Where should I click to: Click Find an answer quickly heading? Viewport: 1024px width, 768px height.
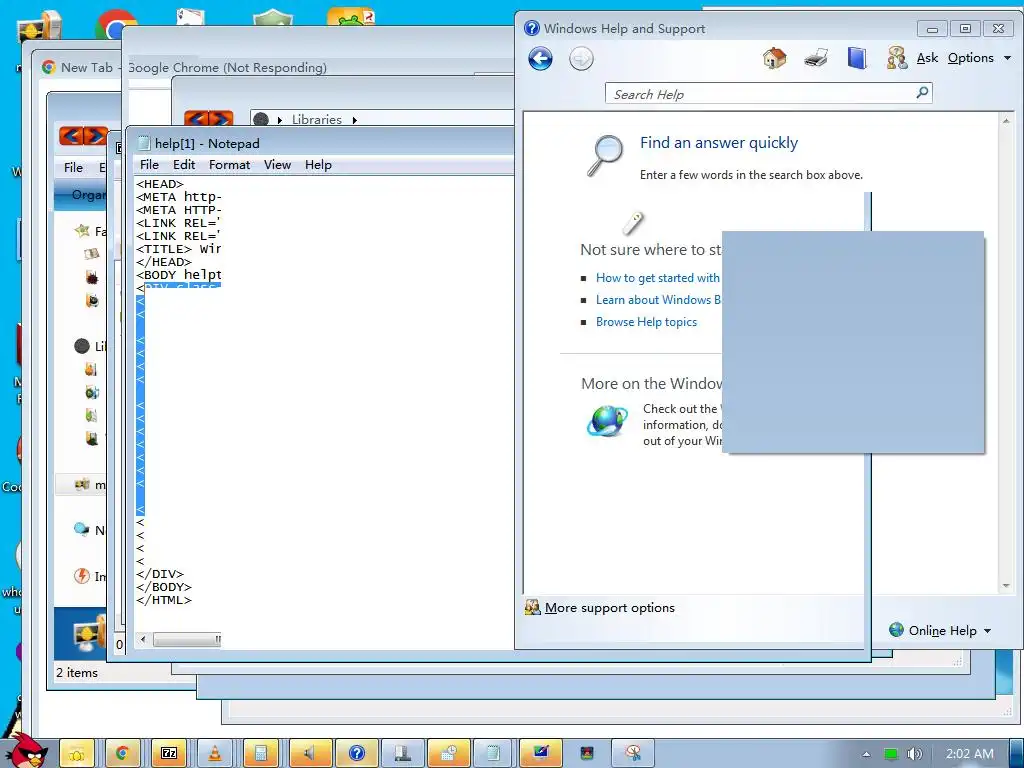click(718, 143)
